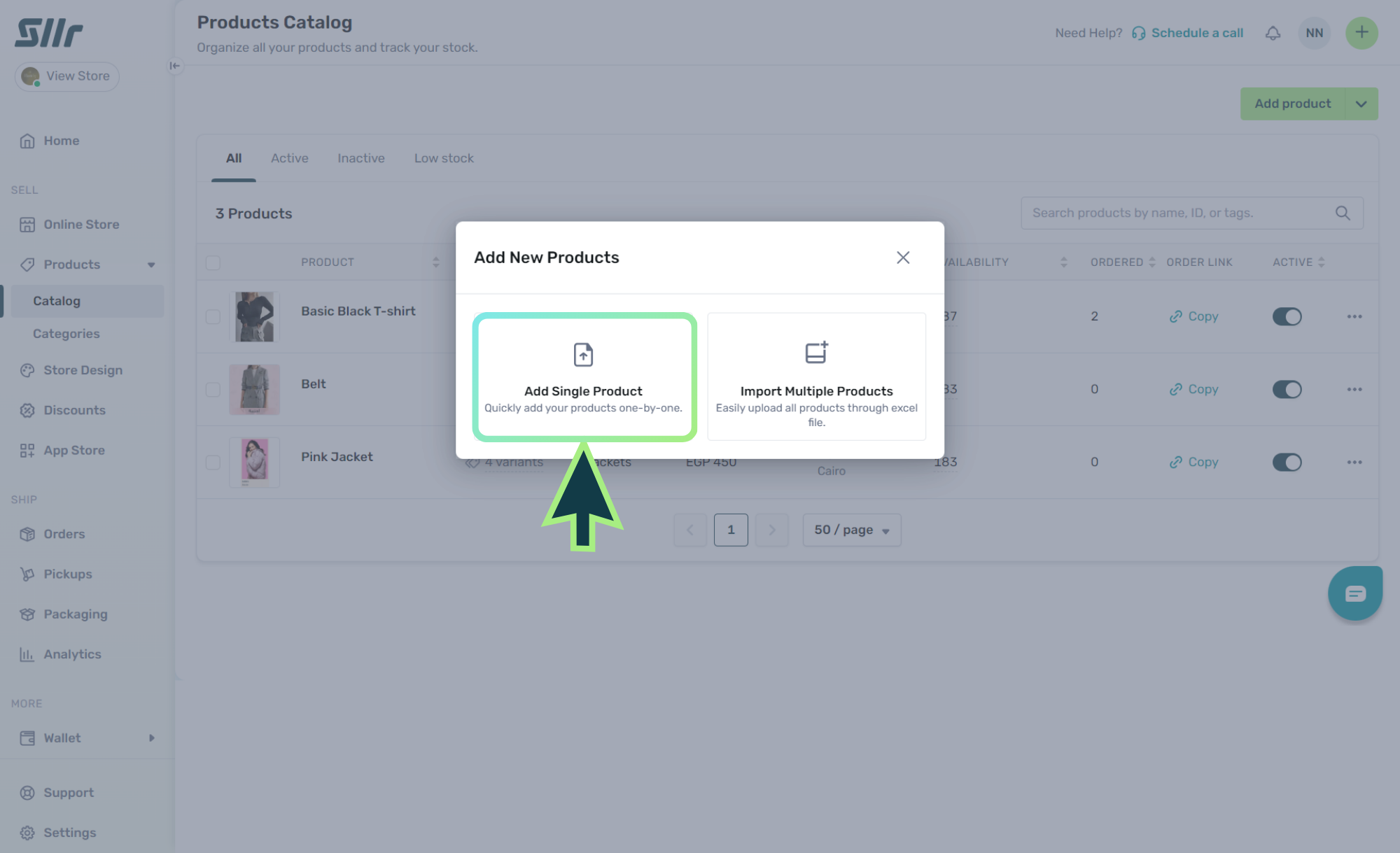Open the chat support bubble
Image resolution: width=1400 pixels, height=853 pixels.
tap(1355, 593)
